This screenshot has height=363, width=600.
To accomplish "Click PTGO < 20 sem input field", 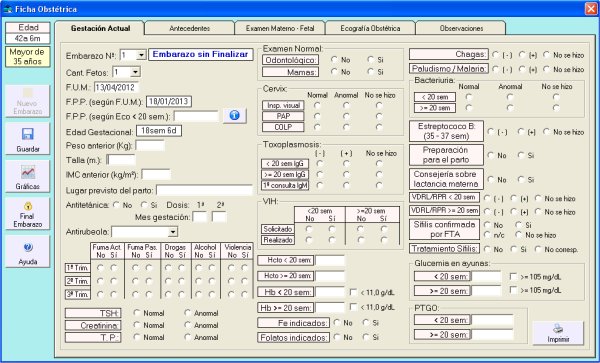I will (x=492, y=320).
